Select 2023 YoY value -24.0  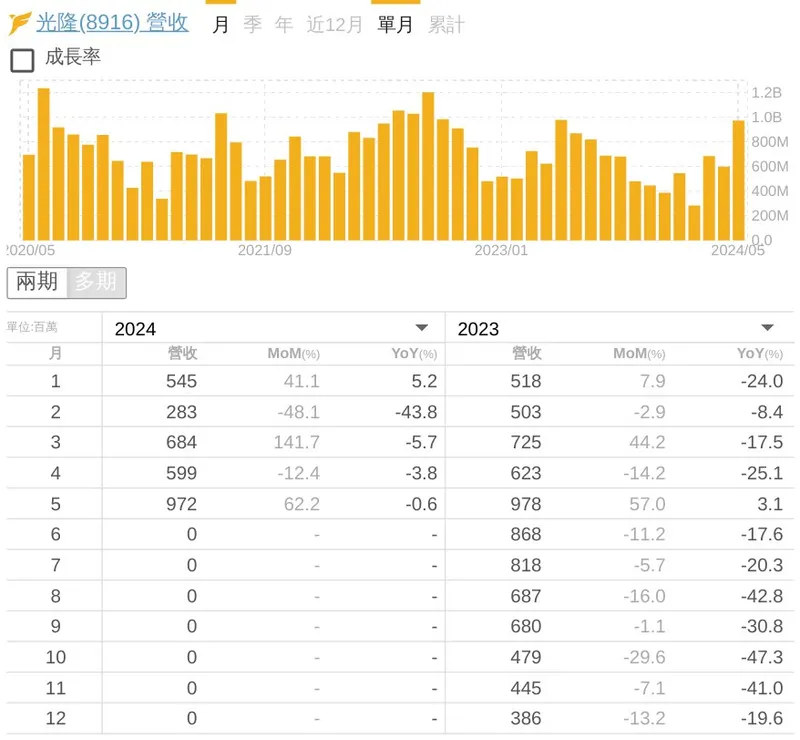[x=762, y=381]
